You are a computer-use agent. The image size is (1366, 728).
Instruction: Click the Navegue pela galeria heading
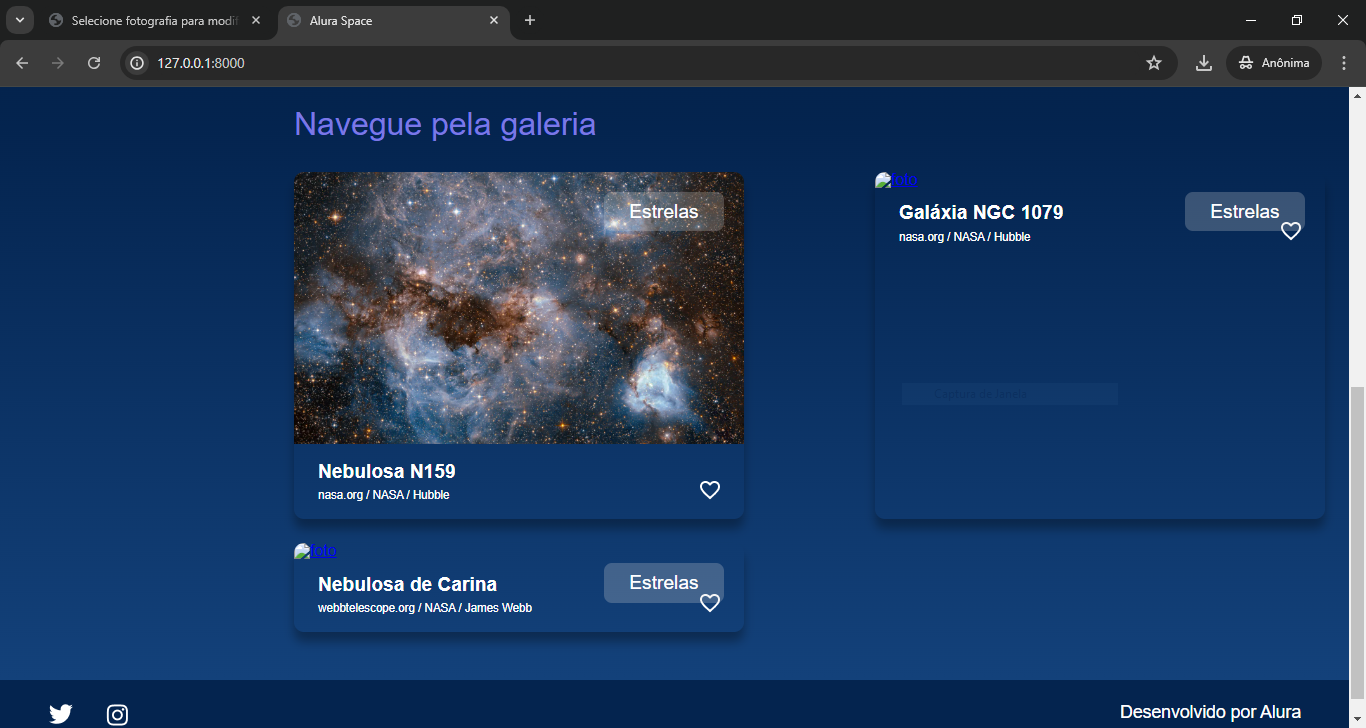(445, 124)
